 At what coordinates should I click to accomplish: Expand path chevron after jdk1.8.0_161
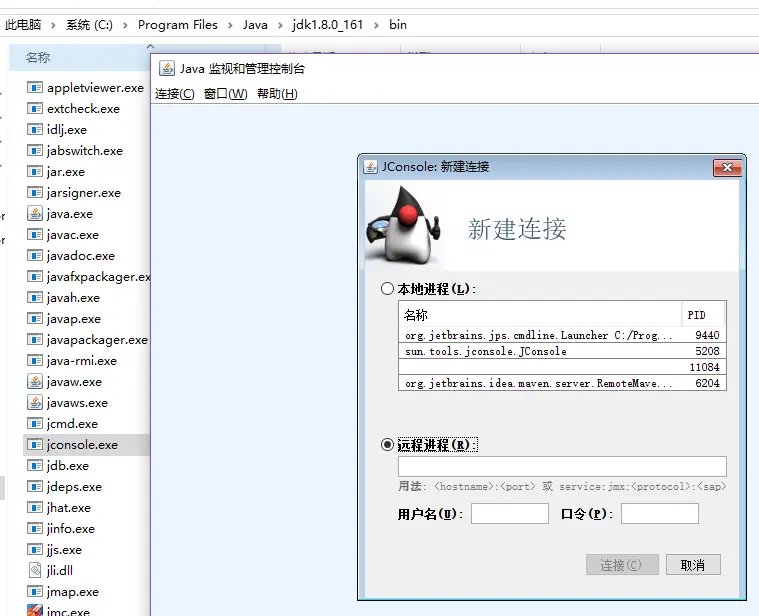[x=376, y=25]
